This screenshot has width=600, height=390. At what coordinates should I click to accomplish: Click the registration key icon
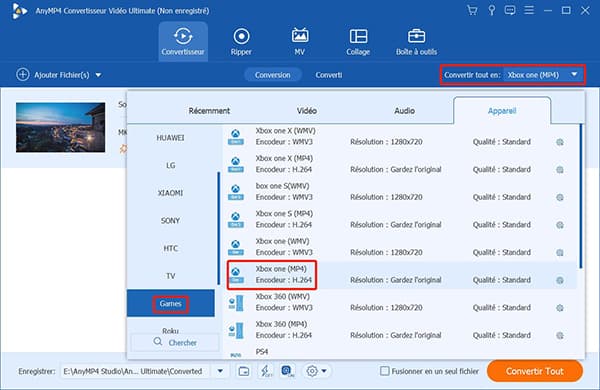491,10
